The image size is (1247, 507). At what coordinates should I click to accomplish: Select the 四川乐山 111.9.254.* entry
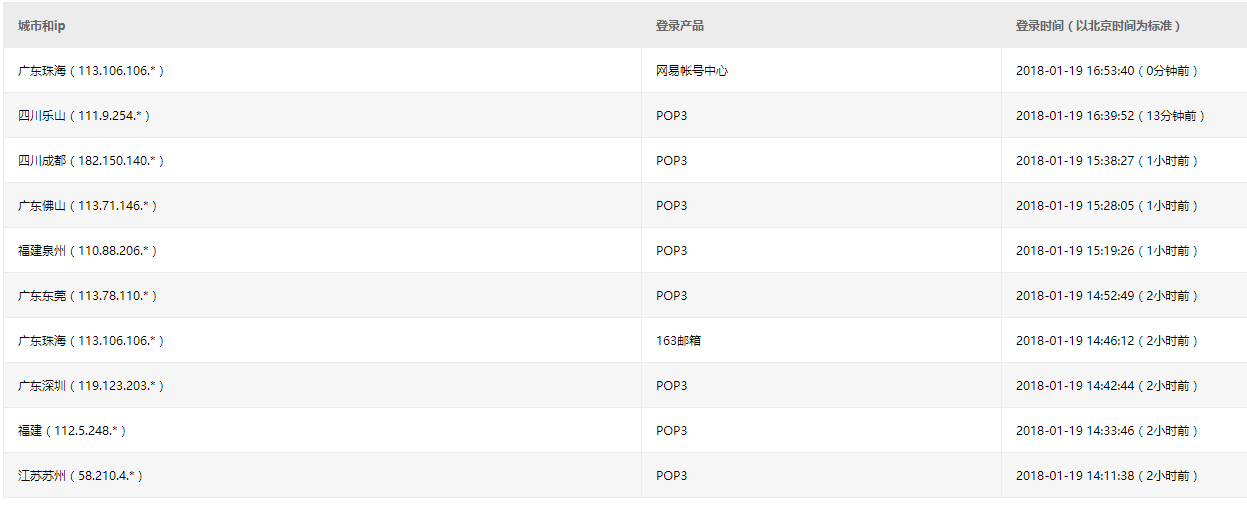pyautogui.click(x=84, y=116)
